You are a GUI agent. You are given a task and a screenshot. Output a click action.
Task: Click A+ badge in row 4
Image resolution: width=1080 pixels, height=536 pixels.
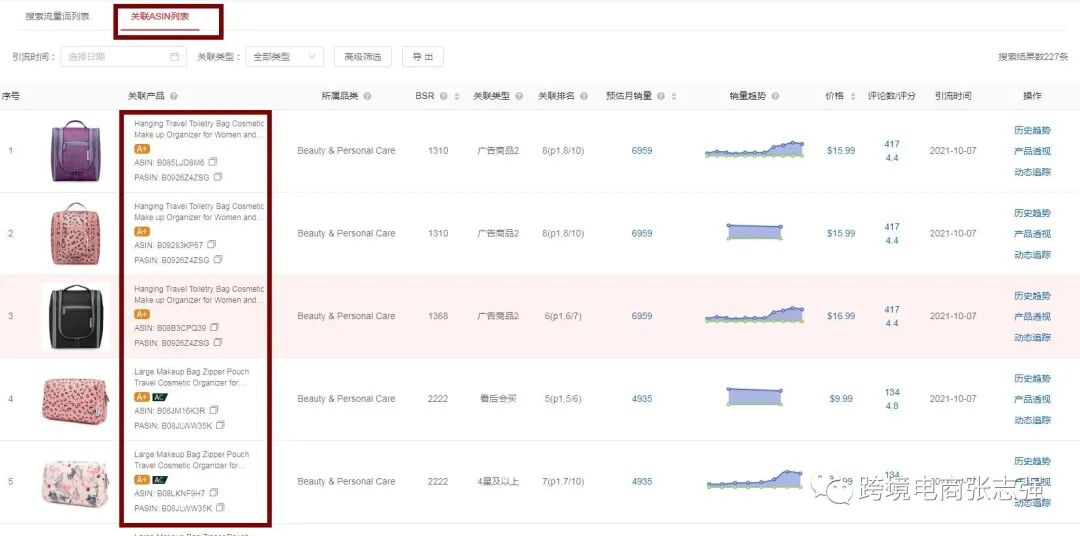pyautogui.click(x=142, y=397)
